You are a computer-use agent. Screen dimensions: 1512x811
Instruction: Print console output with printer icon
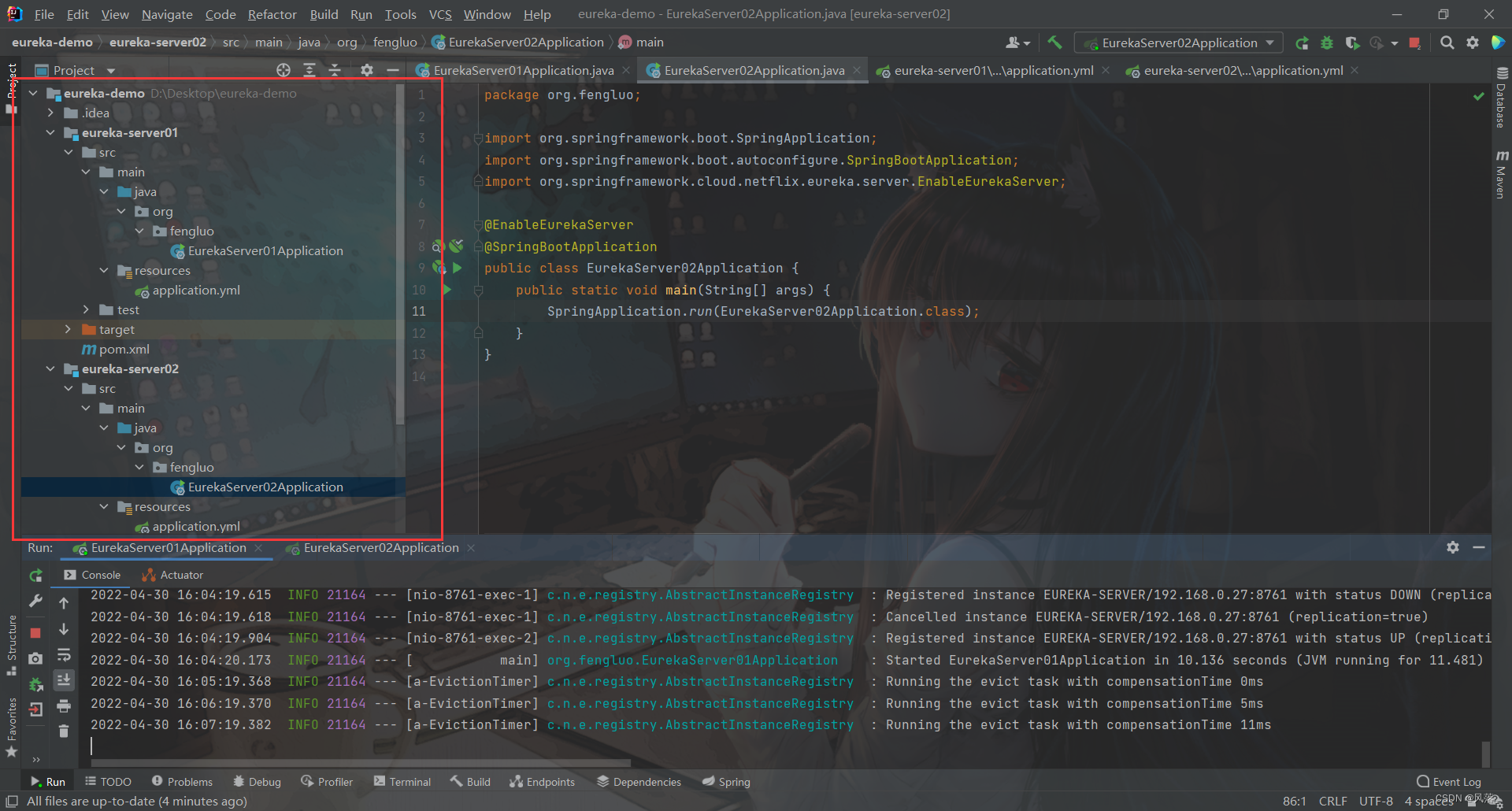click(64, 706)
